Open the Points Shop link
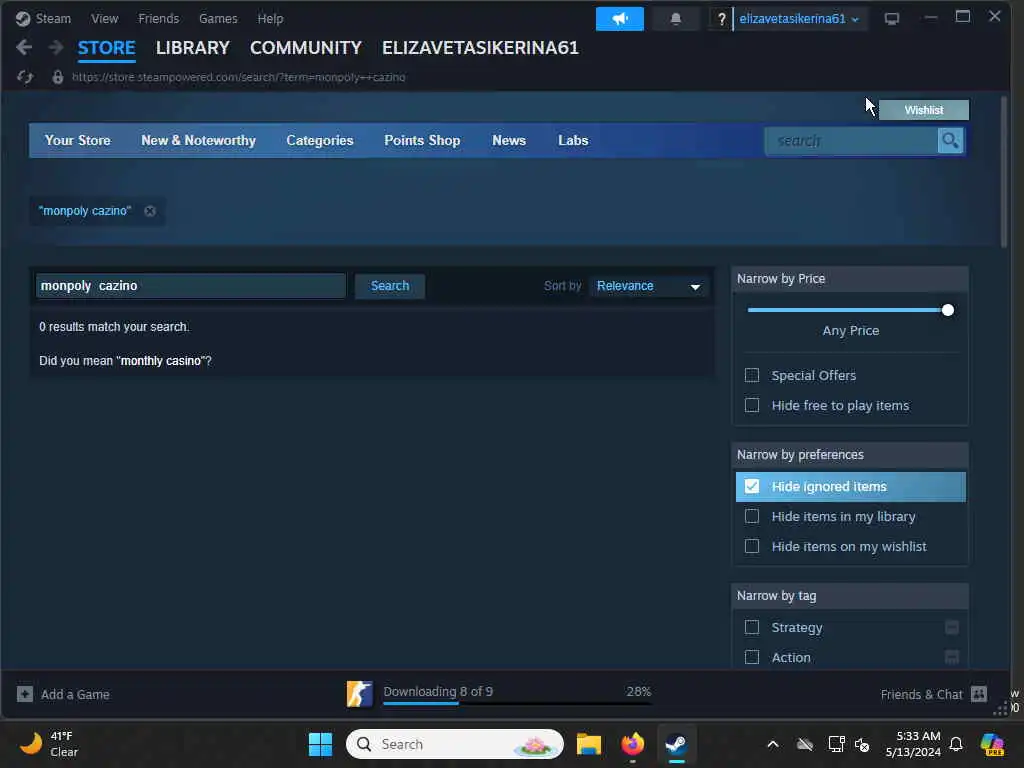Viewport: 1024px width, 768px height. (422, 140)
